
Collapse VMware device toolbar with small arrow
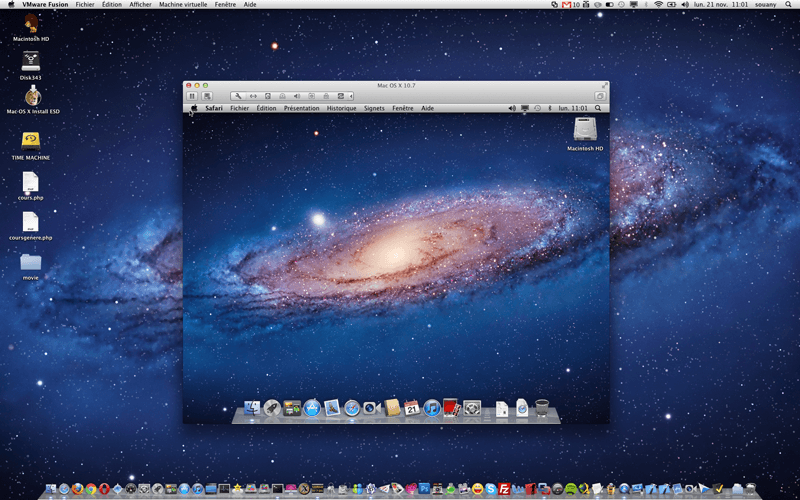[x=351, y=96]
